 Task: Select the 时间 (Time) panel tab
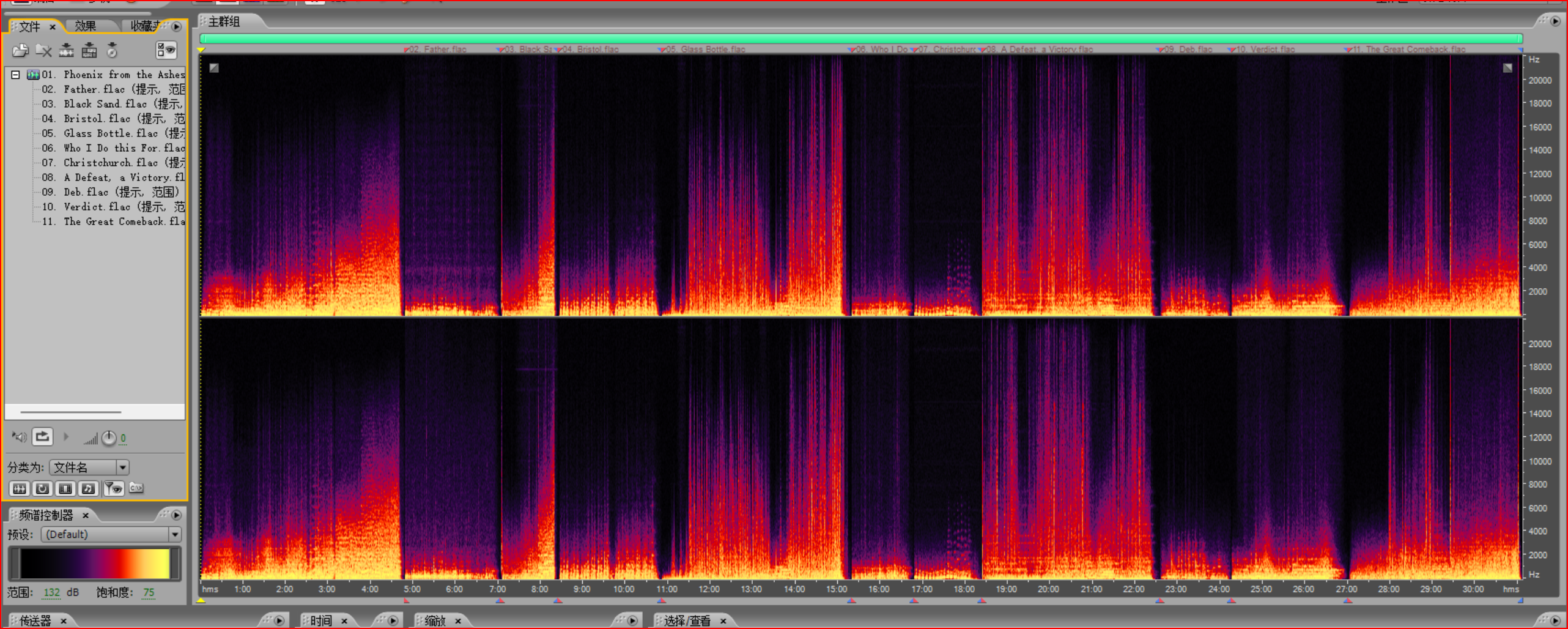coord(321,621)
